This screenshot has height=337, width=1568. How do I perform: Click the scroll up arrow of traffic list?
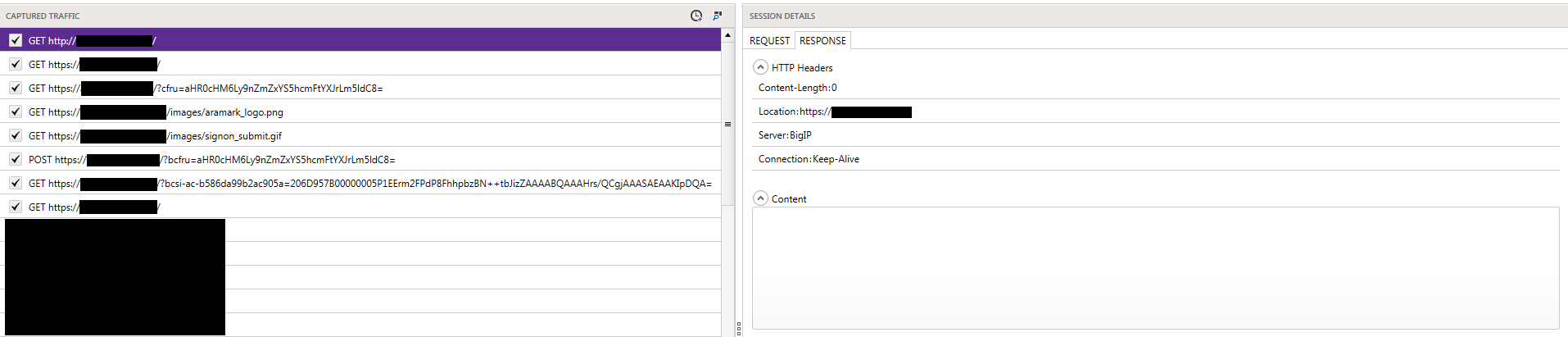(727, 36)
